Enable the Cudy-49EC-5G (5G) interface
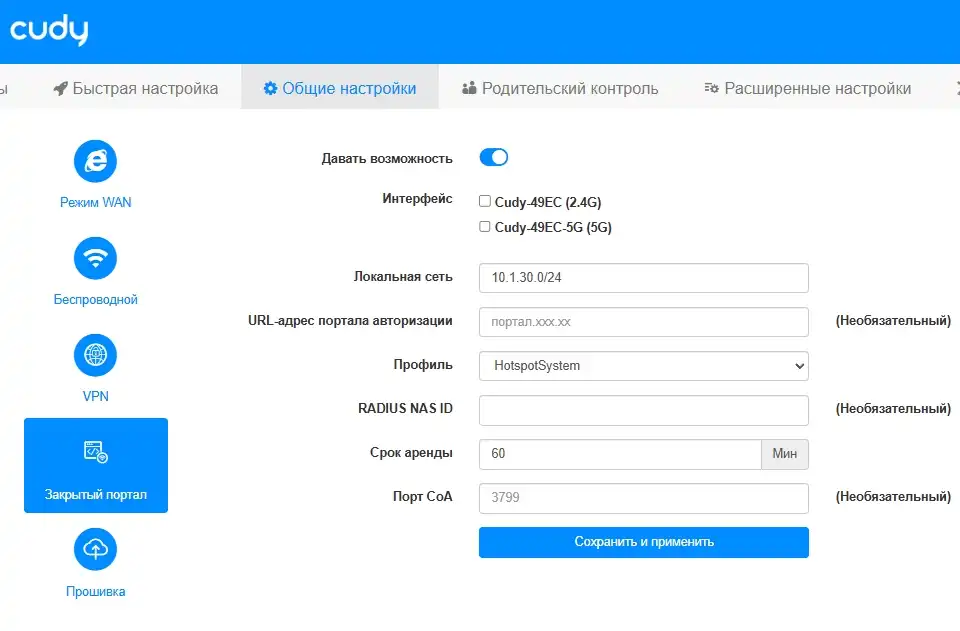This screenshot has width=960, height=631. pyautogui.click(x=484, y=226)
